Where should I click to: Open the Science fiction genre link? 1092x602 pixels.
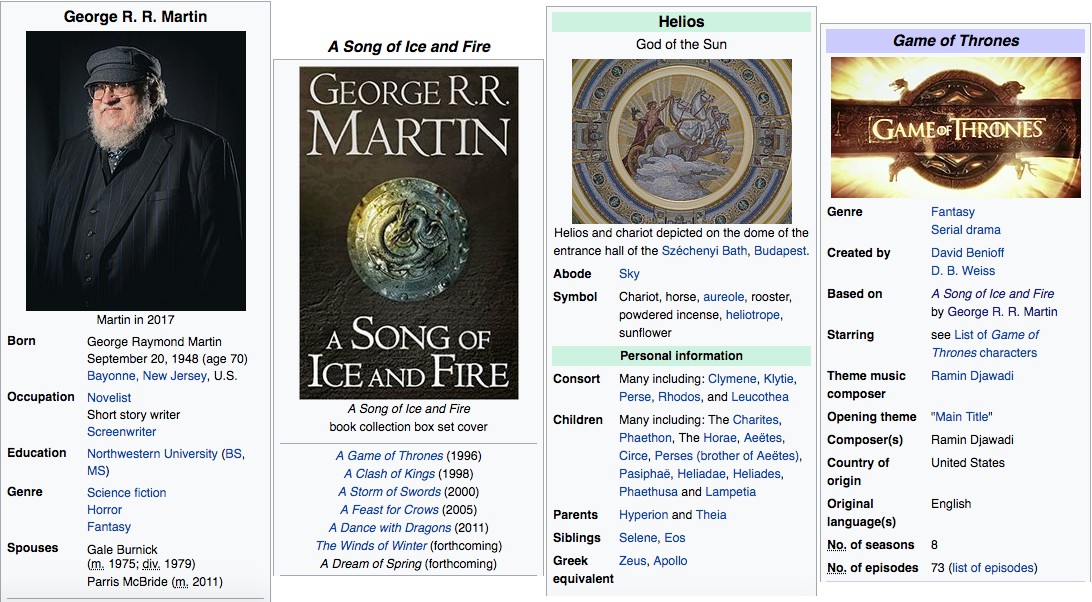(127, 493)
